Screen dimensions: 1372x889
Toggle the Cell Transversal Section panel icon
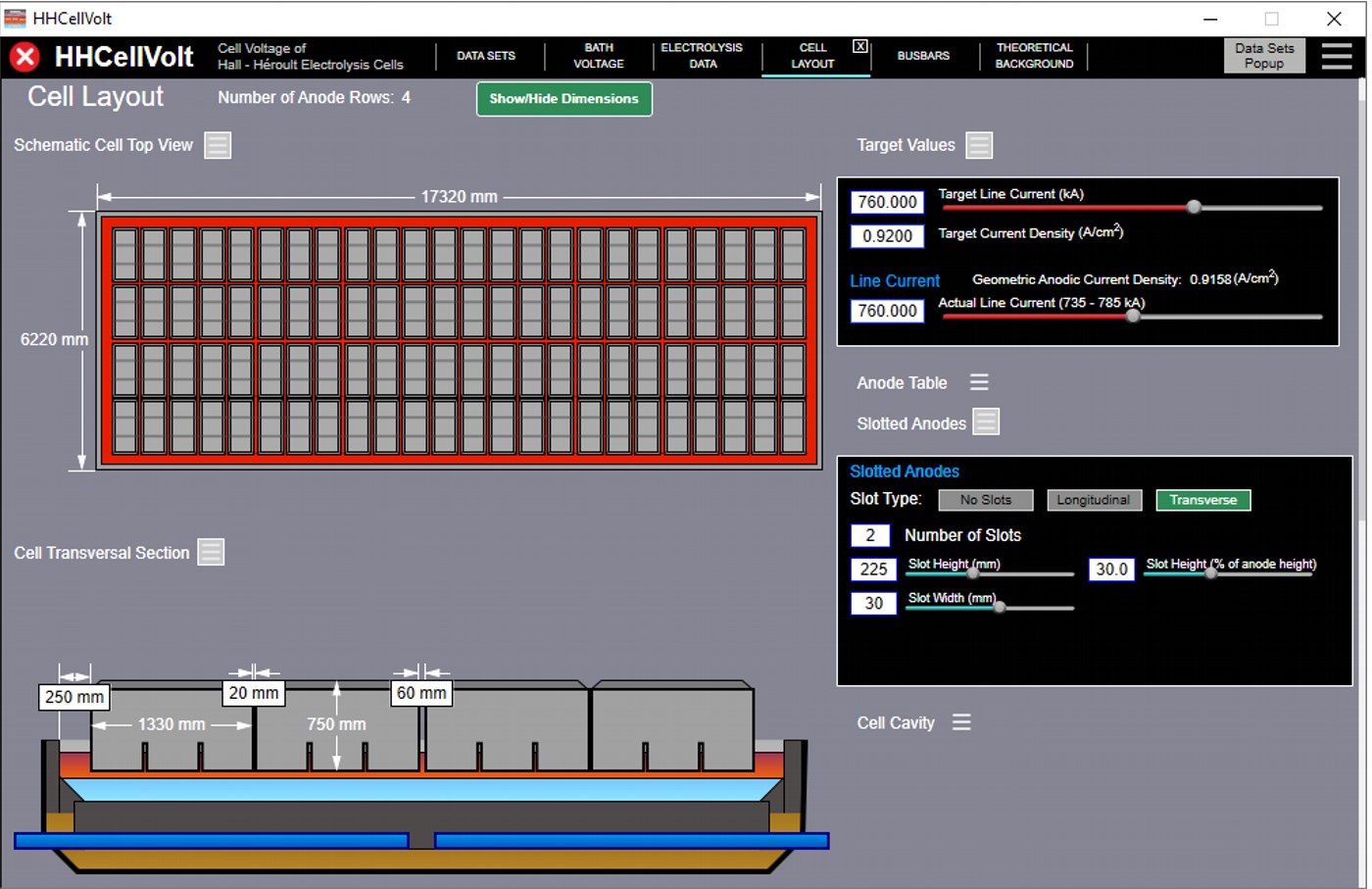tap(211, 552)
